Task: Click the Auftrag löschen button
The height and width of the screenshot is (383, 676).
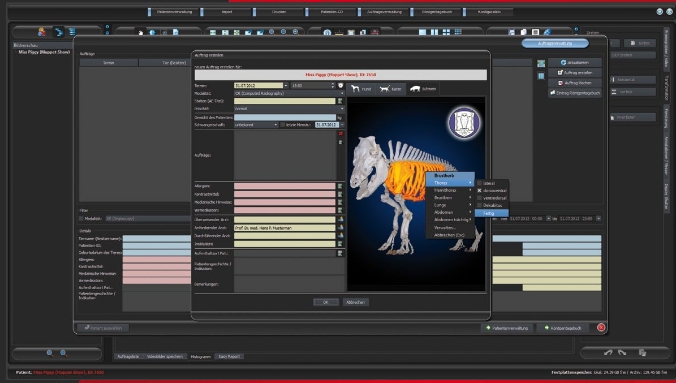Action: pyautogui.click(x=575, y=82)
